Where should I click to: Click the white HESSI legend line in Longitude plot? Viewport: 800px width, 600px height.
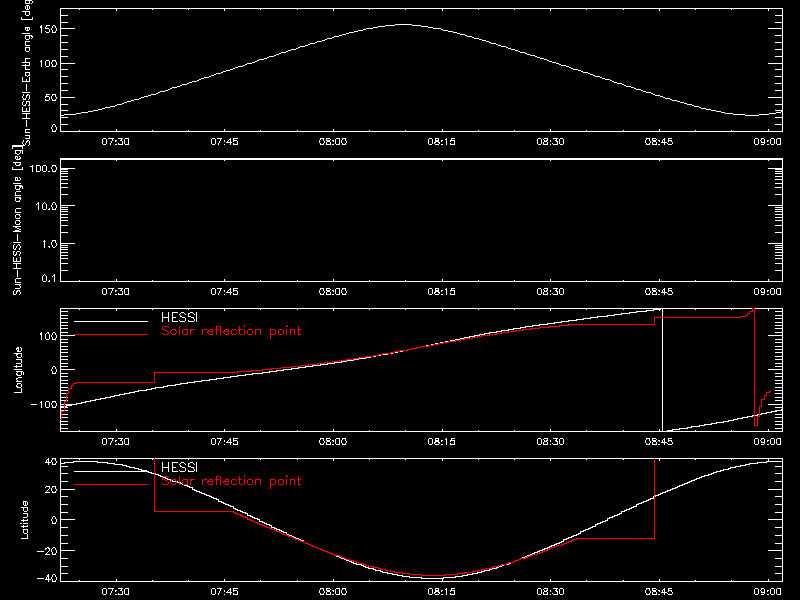coord(111,321)
